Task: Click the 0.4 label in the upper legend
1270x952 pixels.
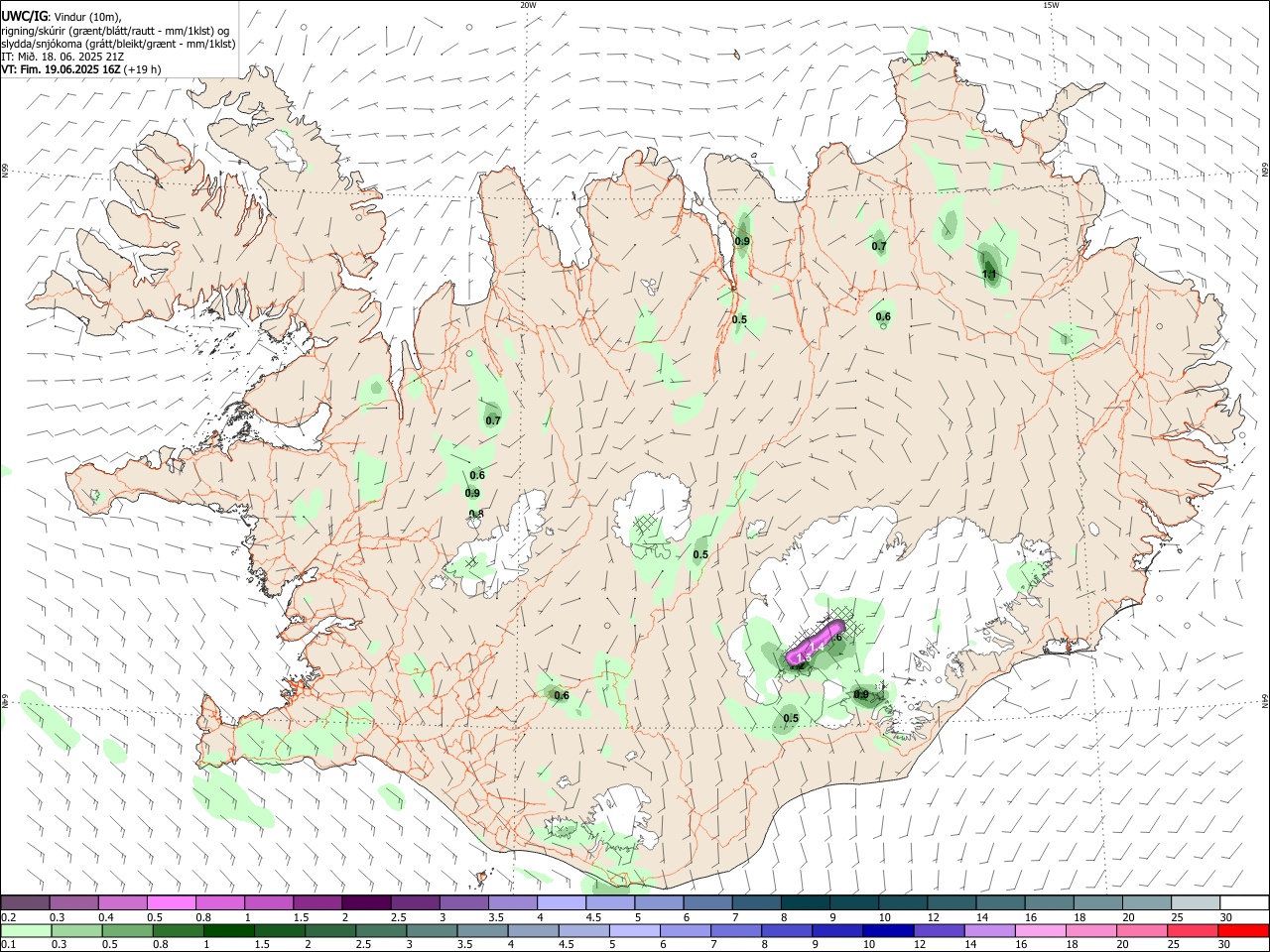Action: pos(106,917)
